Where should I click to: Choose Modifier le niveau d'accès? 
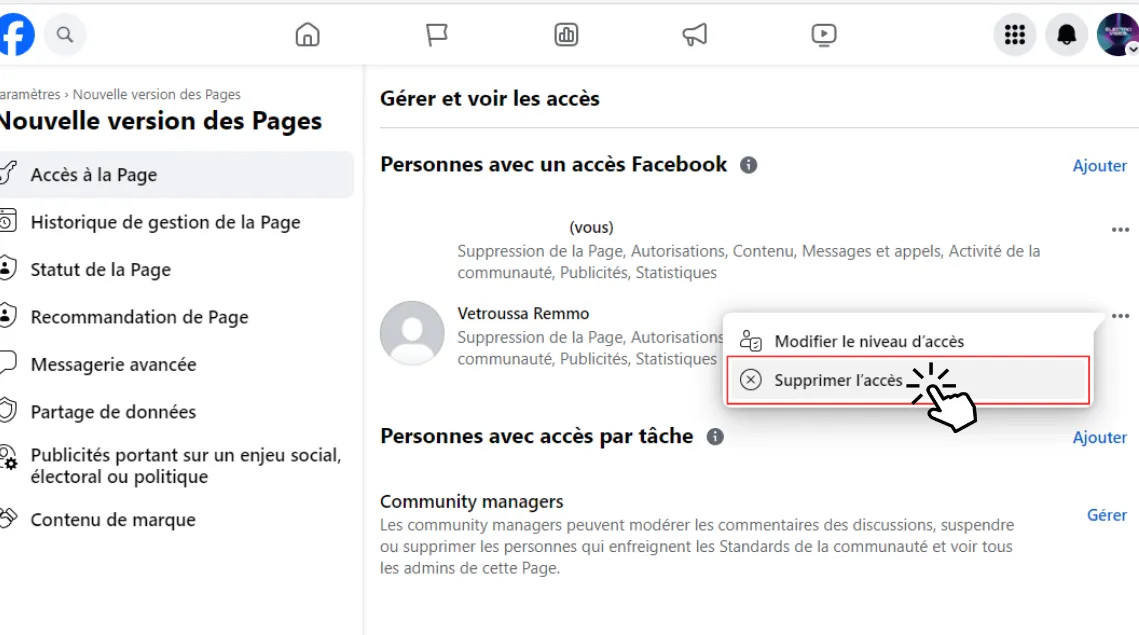[908, 341]
